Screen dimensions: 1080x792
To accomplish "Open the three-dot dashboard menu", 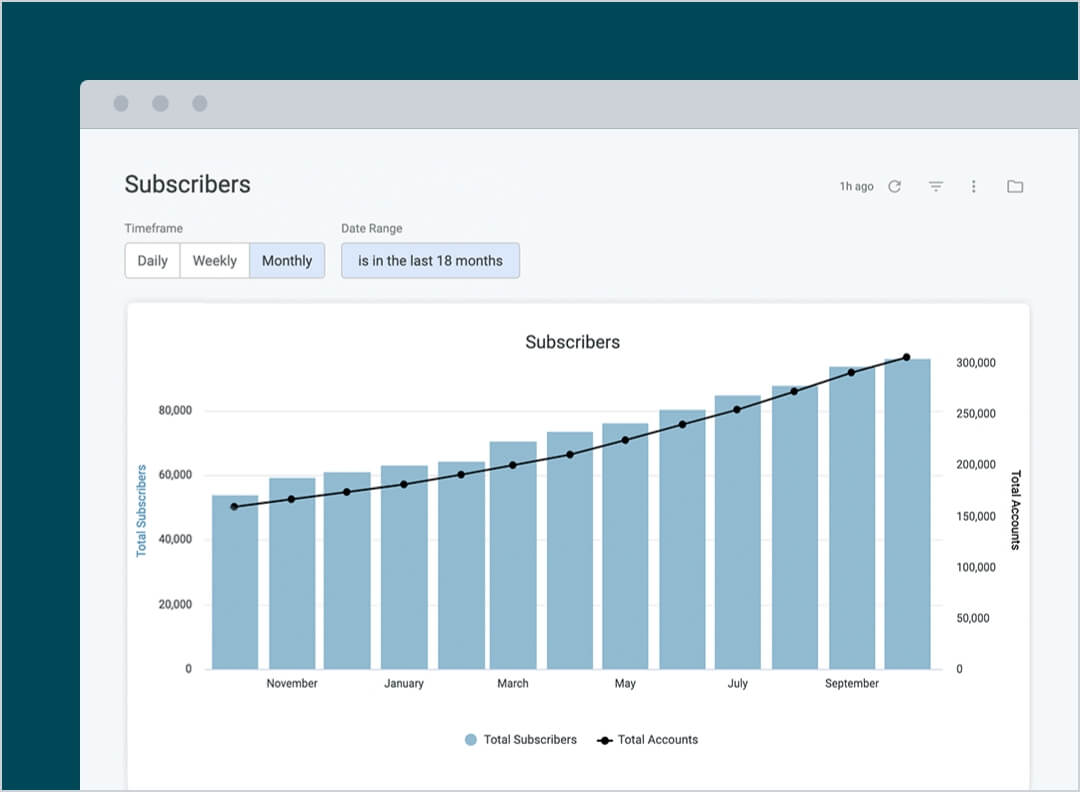I will 973,186.
